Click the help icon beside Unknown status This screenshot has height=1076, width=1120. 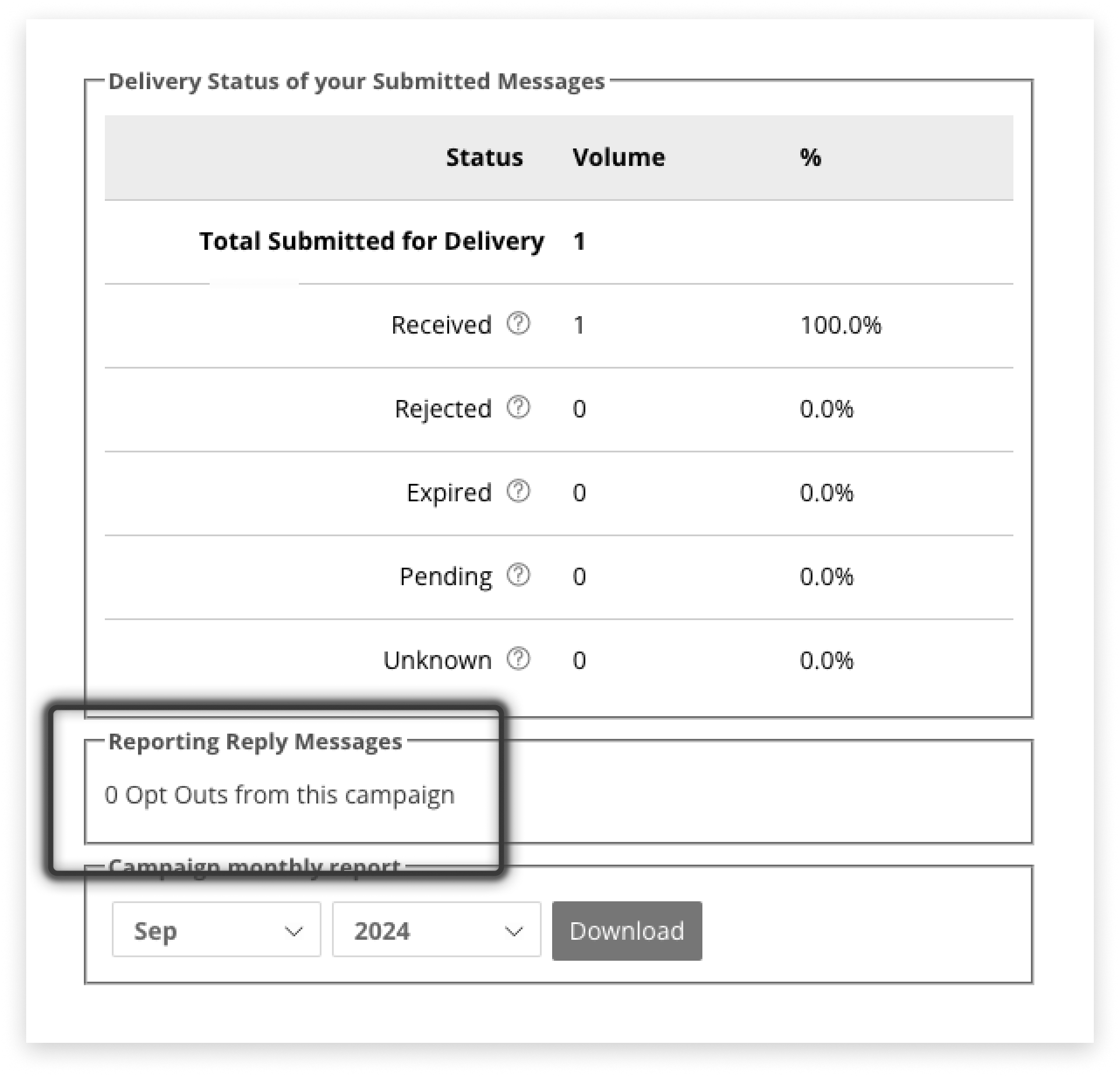pyautogui.click(x=520, y=659)
